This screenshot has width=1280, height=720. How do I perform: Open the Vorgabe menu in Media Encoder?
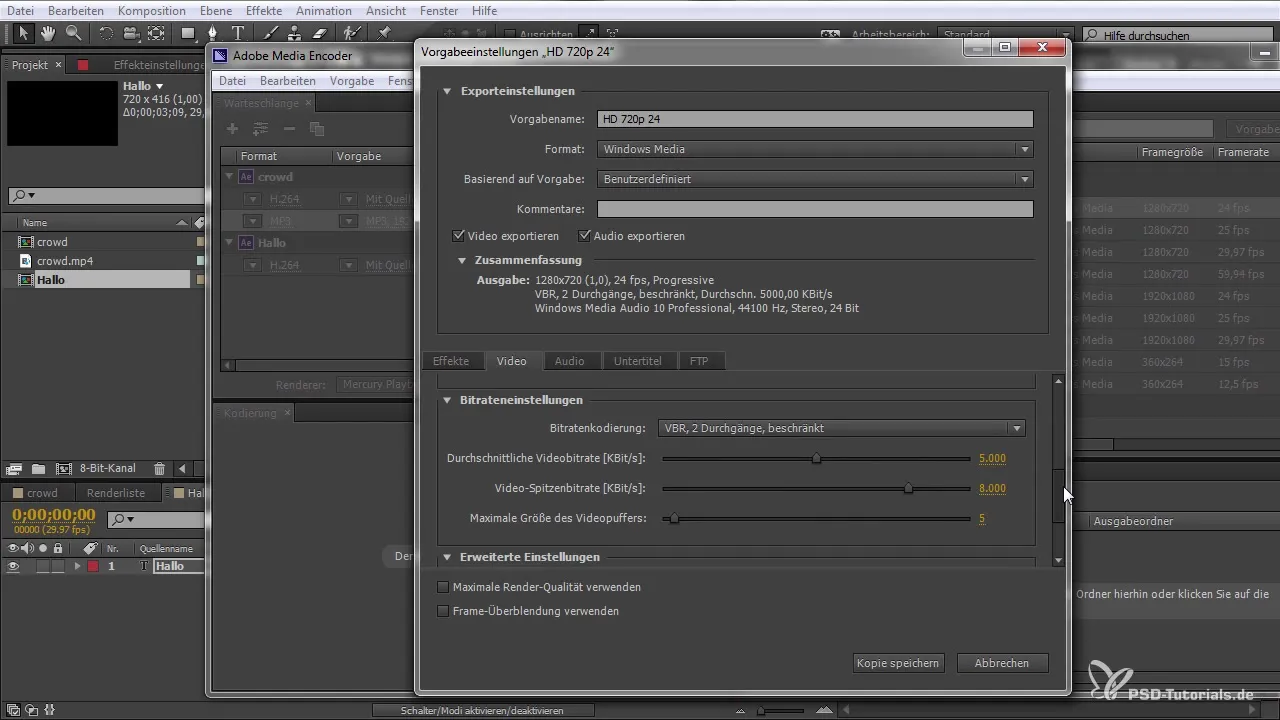pos(354,81)
